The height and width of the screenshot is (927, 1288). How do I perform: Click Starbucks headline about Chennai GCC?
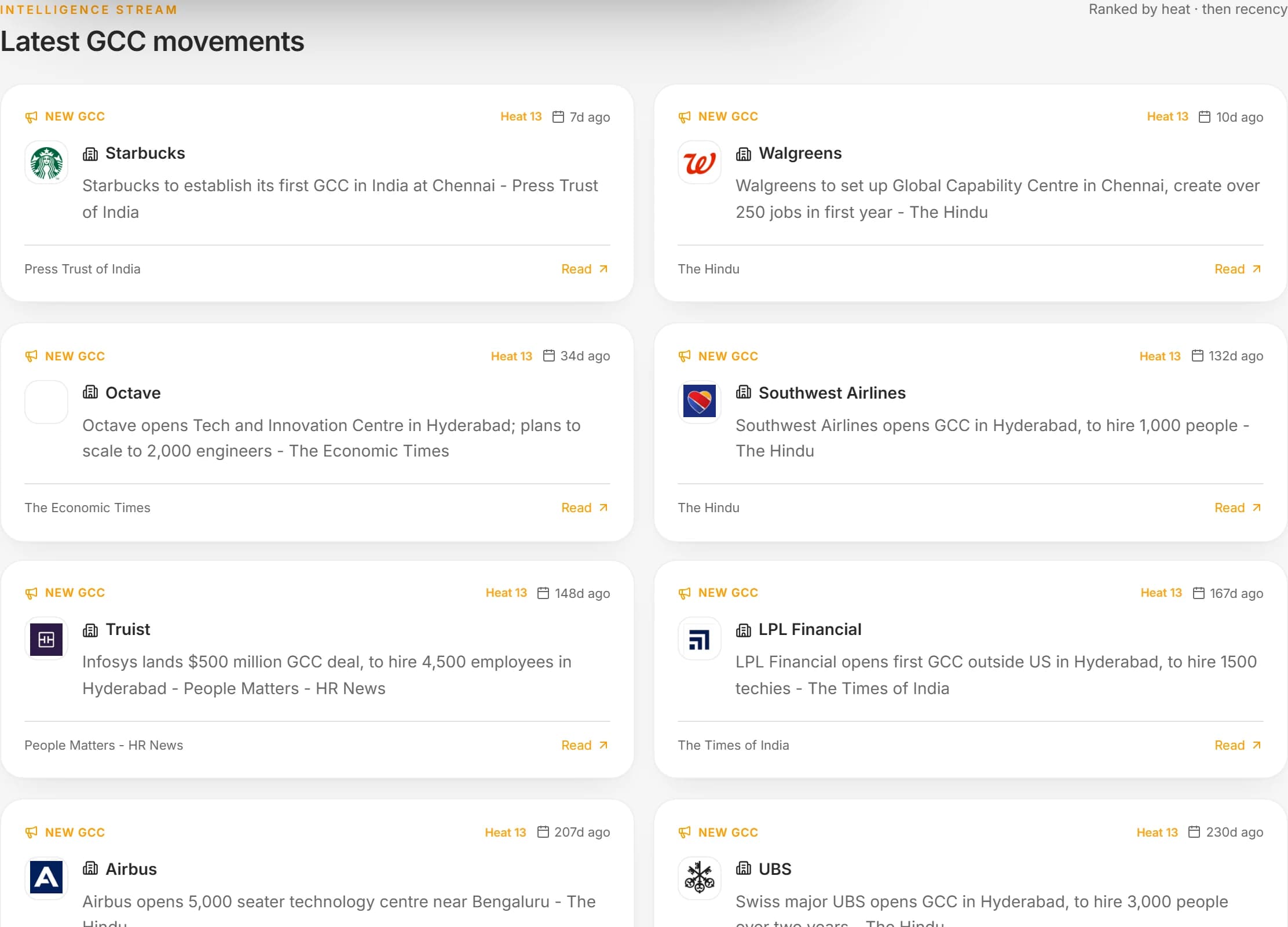click(x=340, y=199)
